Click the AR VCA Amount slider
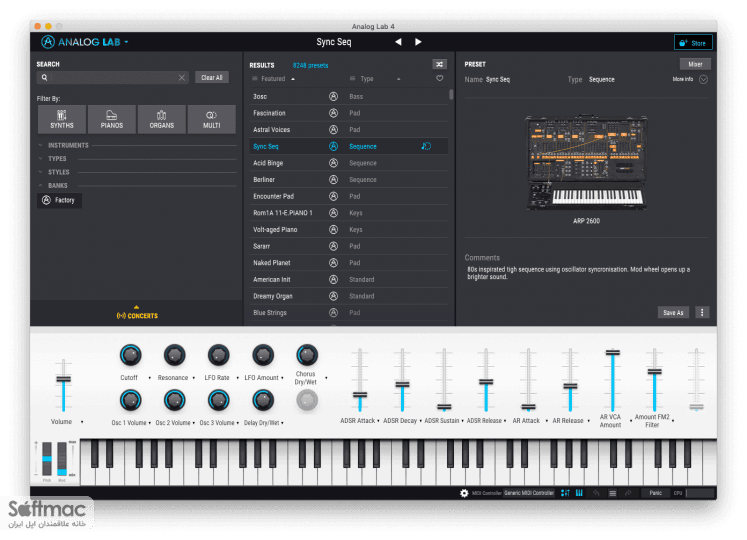Screen dimensions: 747x540 tap(612, 380)
